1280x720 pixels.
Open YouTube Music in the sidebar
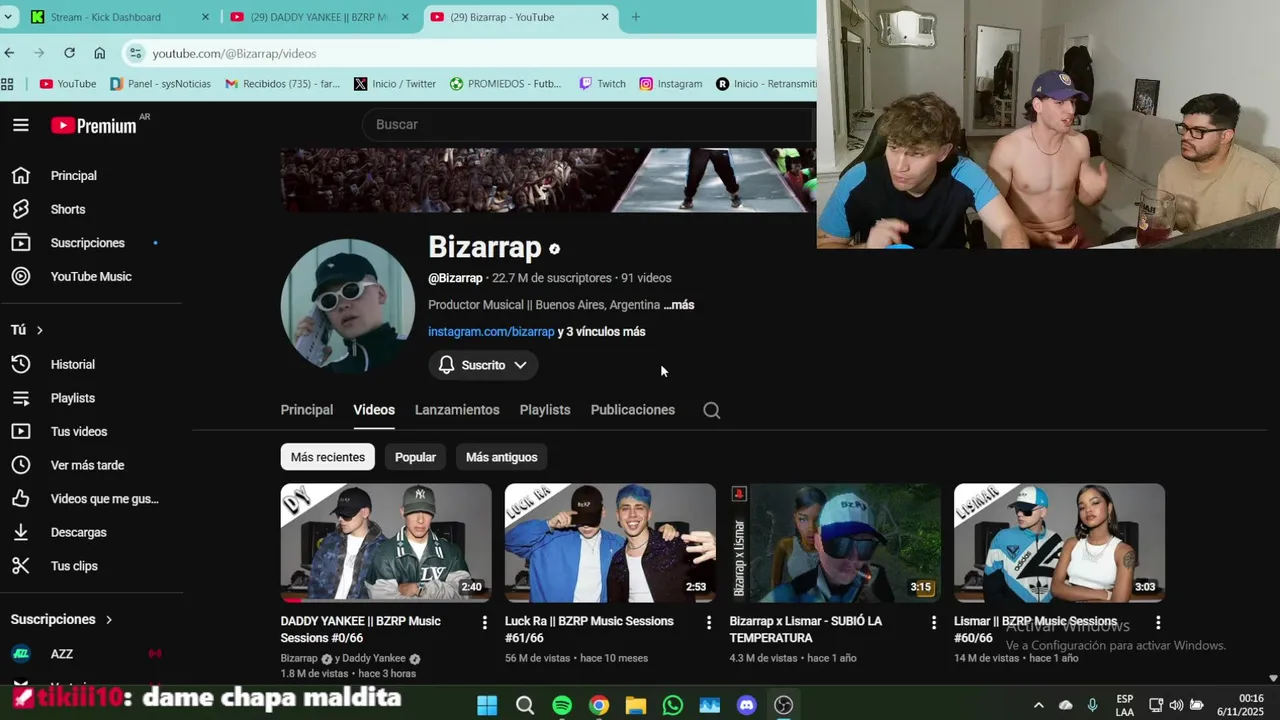click(91, 277)
